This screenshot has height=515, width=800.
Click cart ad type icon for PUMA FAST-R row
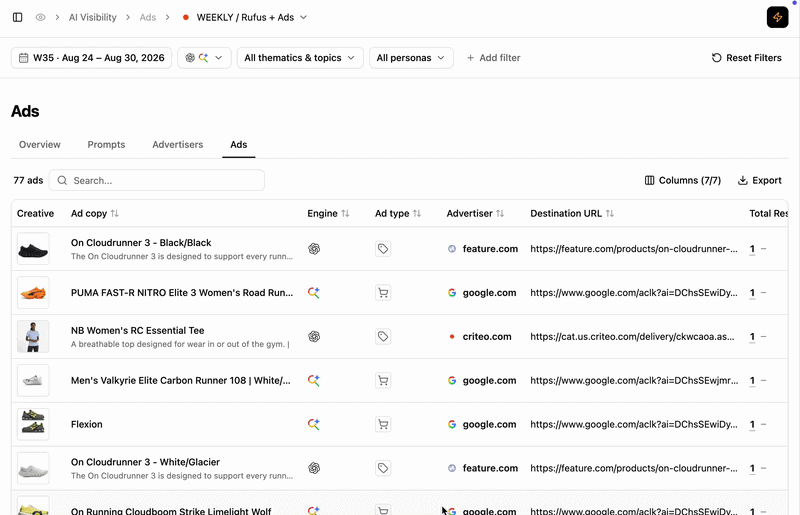tap(383, 292)
